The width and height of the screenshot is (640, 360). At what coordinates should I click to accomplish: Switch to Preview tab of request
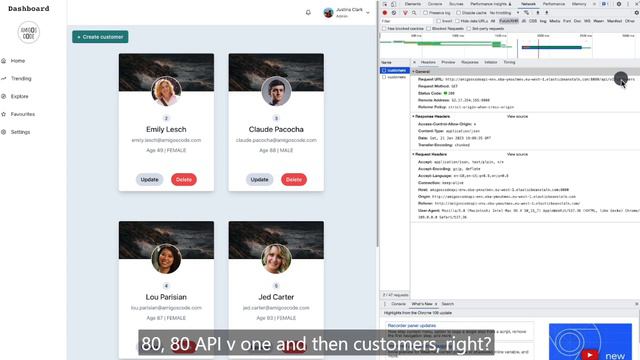pyautogui.click(x=448, y=62)
